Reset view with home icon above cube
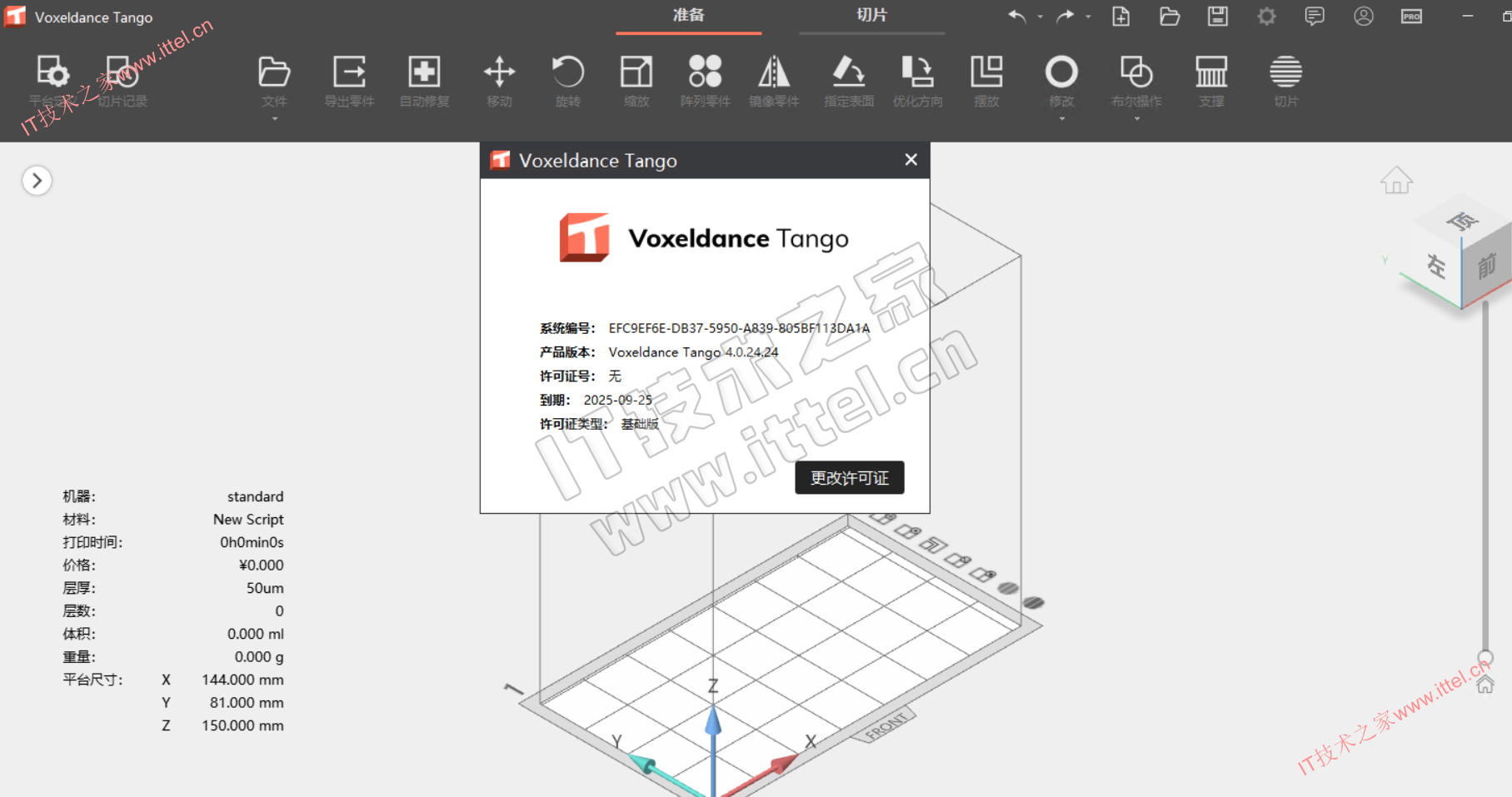Screen dimensions: 1512x797 tap(1397, 180)
